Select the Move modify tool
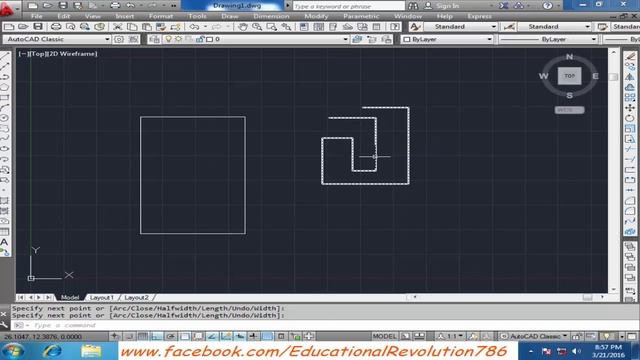 click(x=630, y=108)
